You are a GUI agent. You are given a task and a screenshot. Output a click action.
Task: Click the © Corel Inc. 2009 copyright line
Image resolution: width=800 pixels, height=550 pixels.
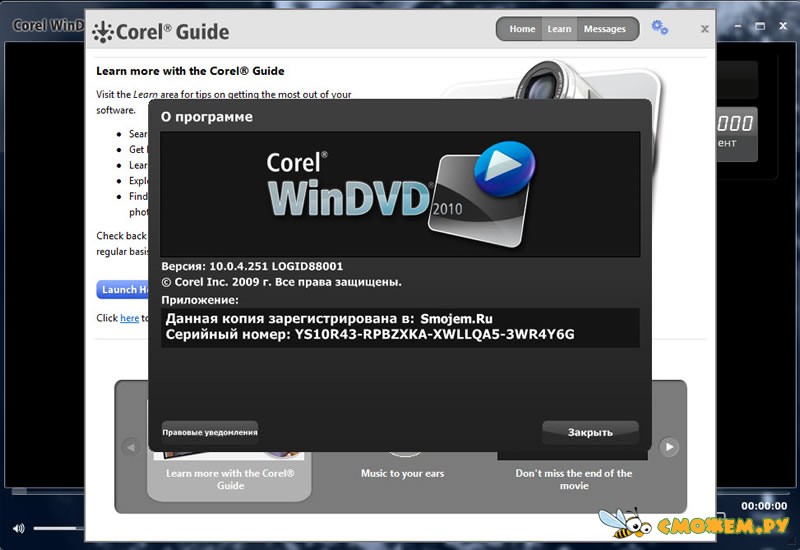pos(281,282)
